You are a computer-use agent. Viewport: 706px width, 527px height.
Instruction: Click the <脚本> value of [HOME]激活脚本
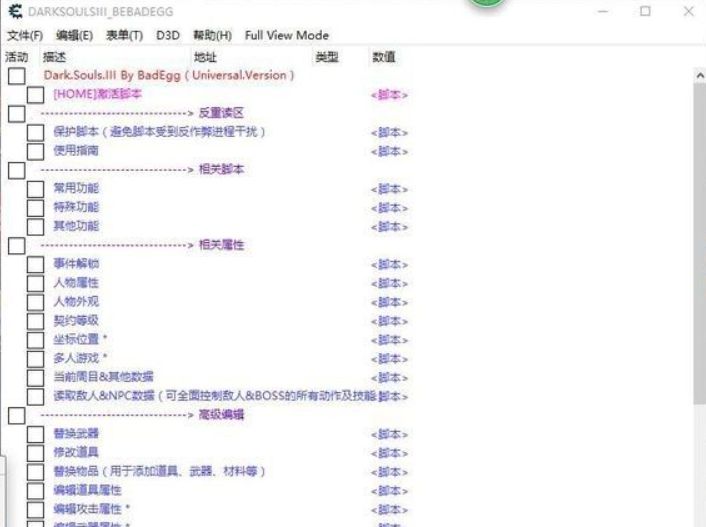tap(389, 95)
